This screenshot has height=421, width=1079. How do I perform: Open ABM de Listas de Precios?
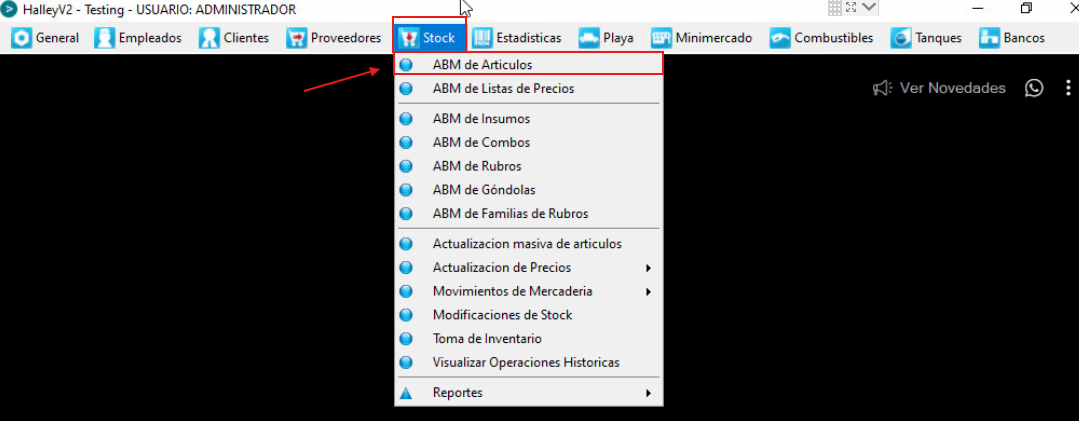526,88
